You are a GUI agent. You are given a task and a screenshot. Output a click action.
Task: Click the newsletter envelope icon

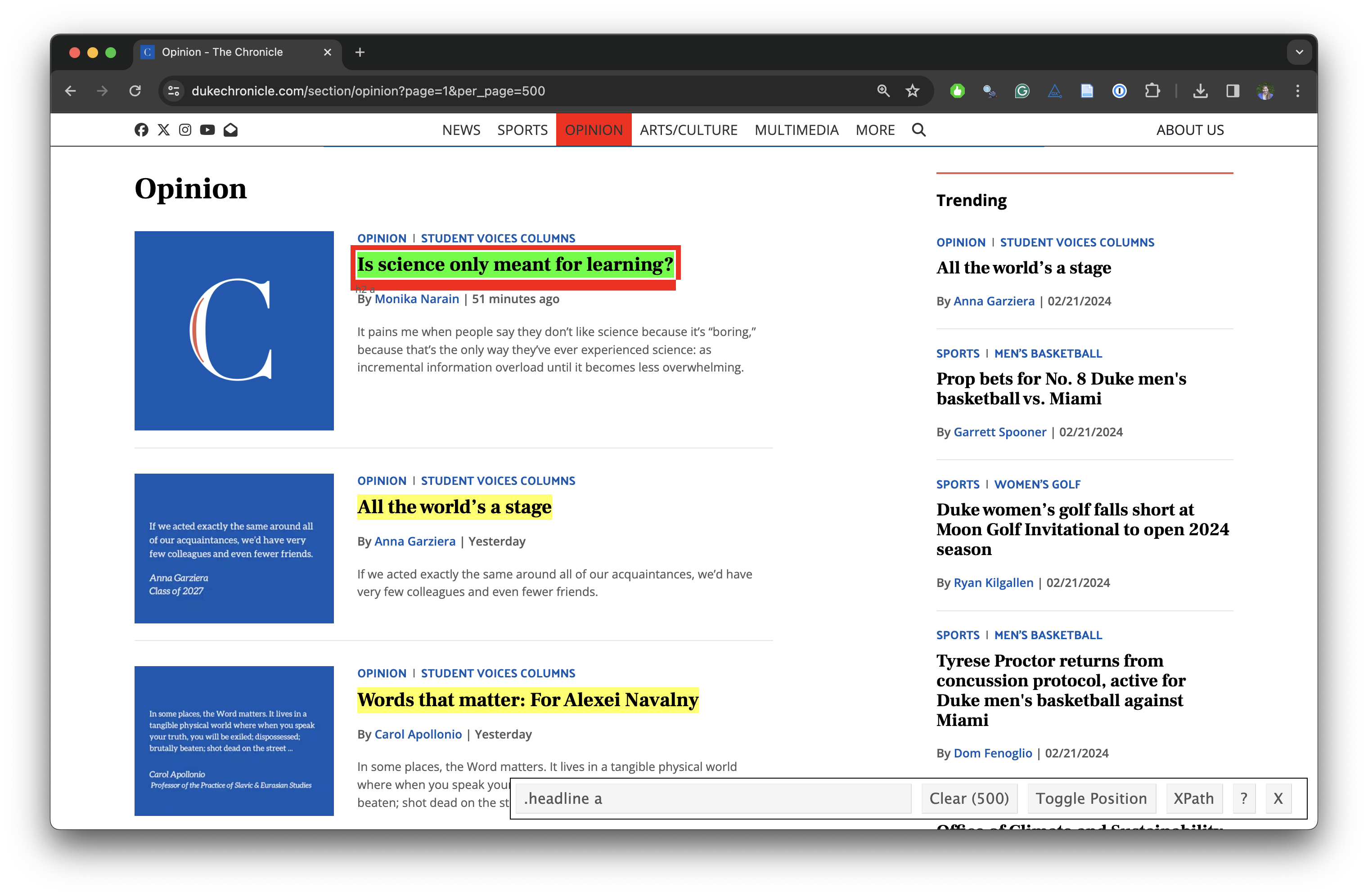(230, 130)
